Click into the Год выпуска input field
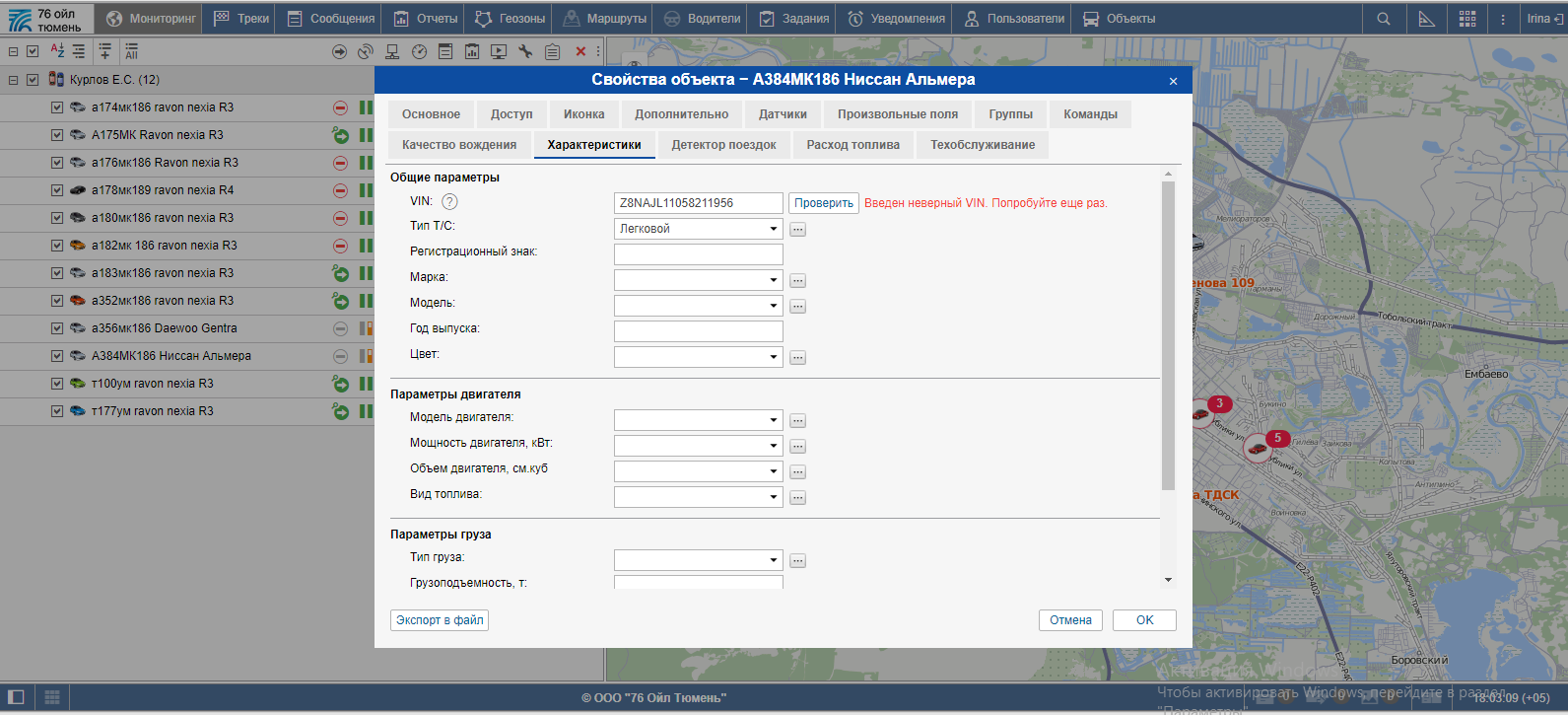 point(698,331)
